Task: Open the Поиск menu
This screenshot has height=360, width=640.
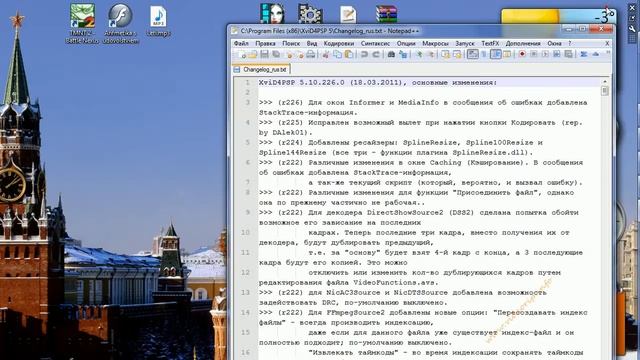Action: [291, 43]
